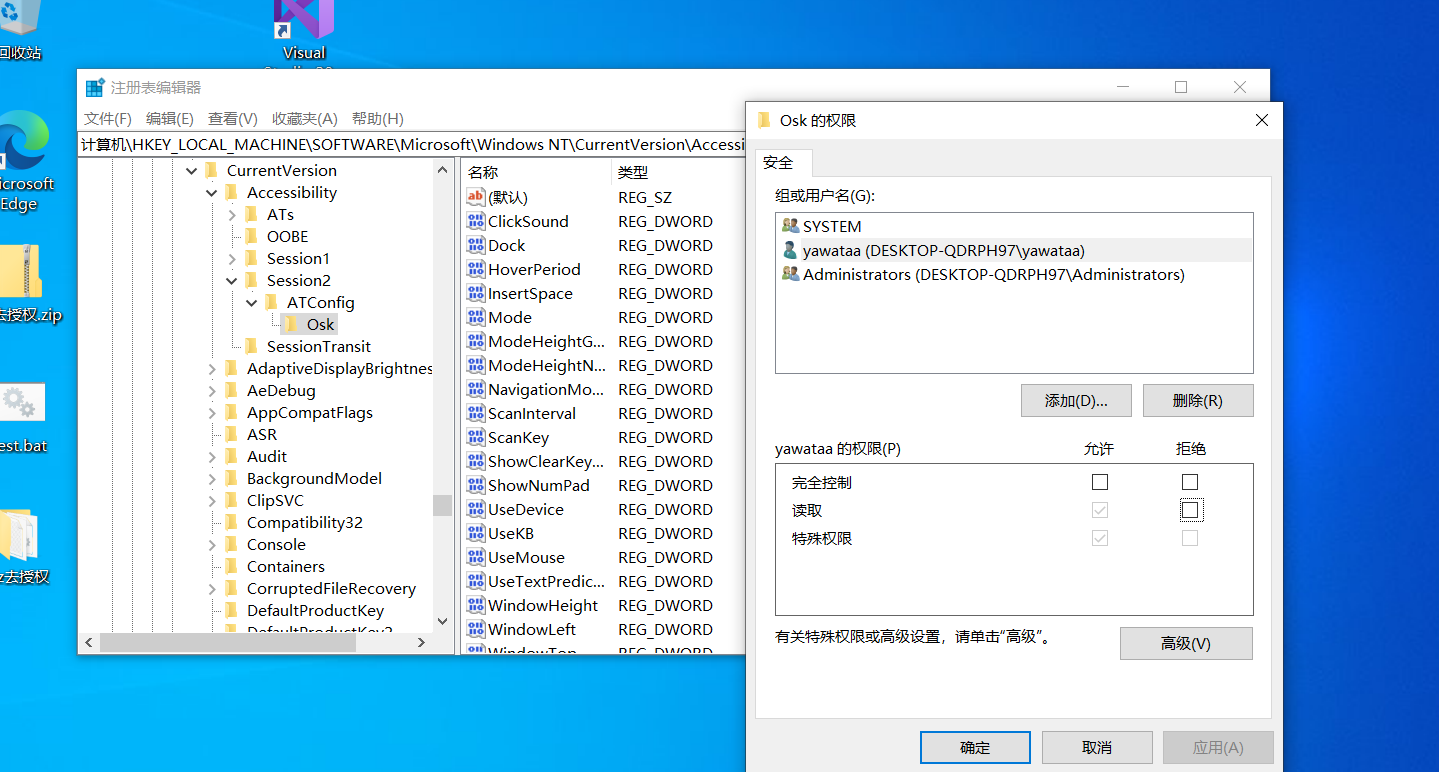Select the UseTextPredic... value row
1439x772 pixels.
[x=604, y=581]
